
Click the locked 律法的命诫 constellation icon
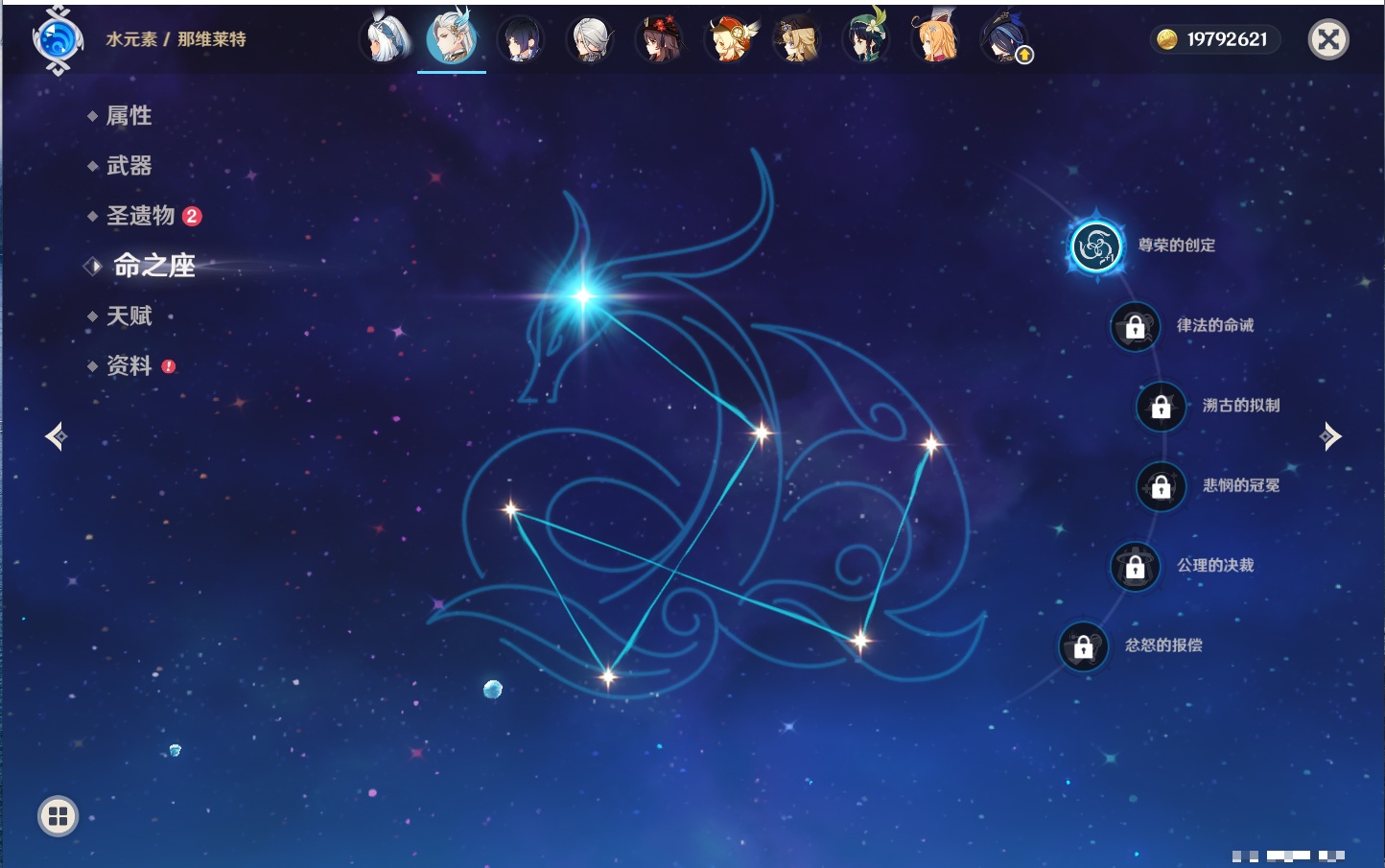pyautogui.click(x=1135, y=327)
